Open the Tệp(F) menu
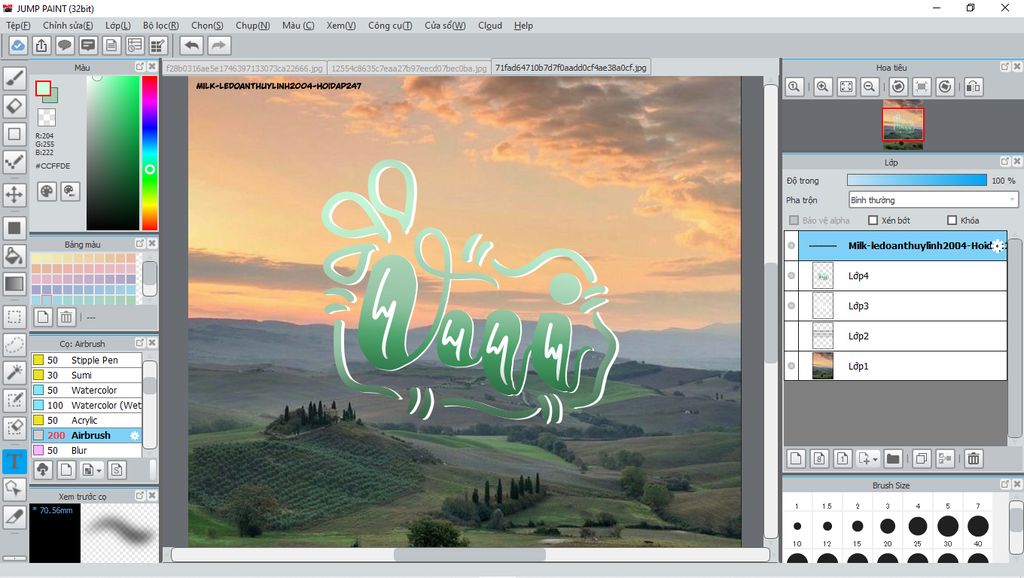Screen dimensions: 1024x578 click(18, 25)
